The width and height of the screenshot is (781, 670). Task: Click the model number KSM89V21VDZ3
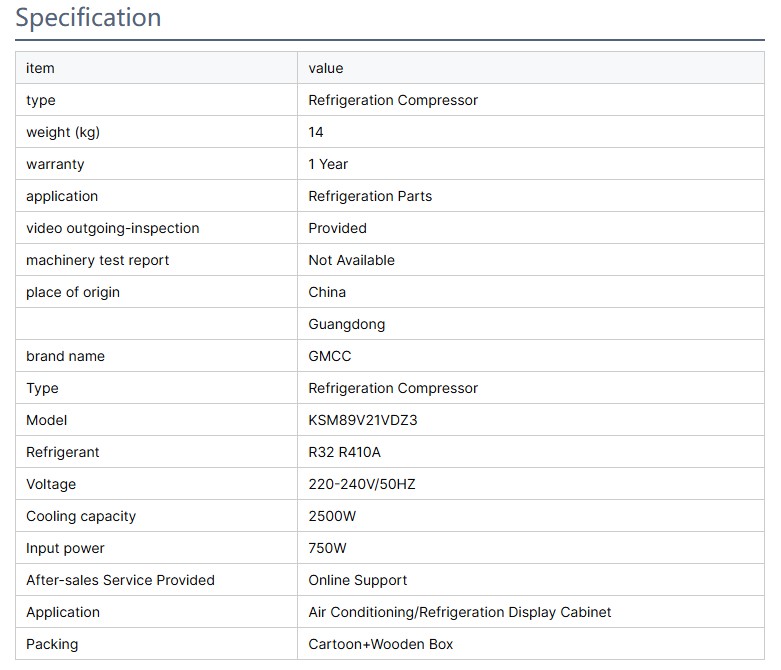click(x=363, y=420)
